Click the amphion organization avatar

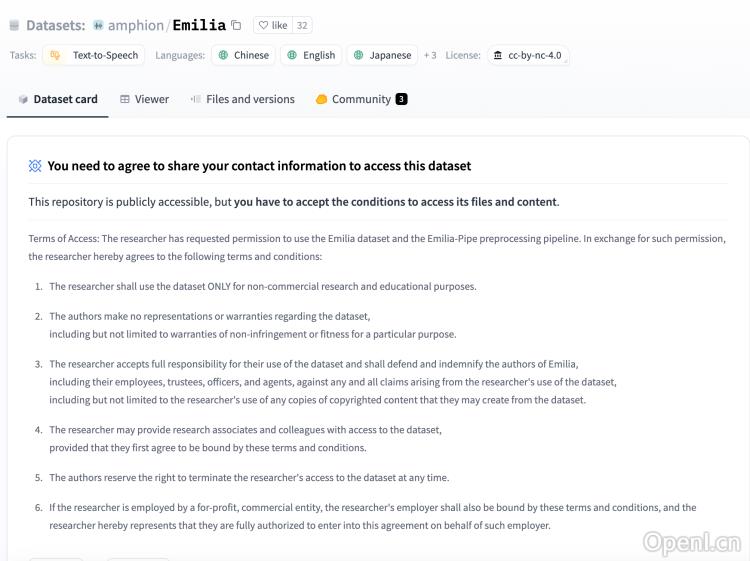tap(98, 25)
